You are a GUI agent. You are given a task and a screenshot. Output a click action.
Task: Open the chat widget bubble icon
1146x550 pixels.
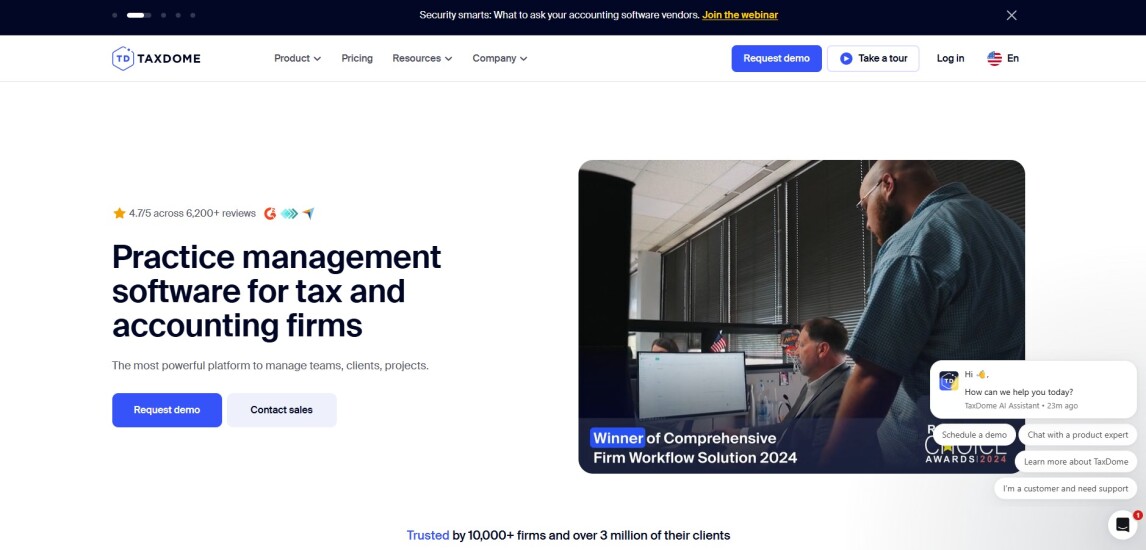(1122, 524)
